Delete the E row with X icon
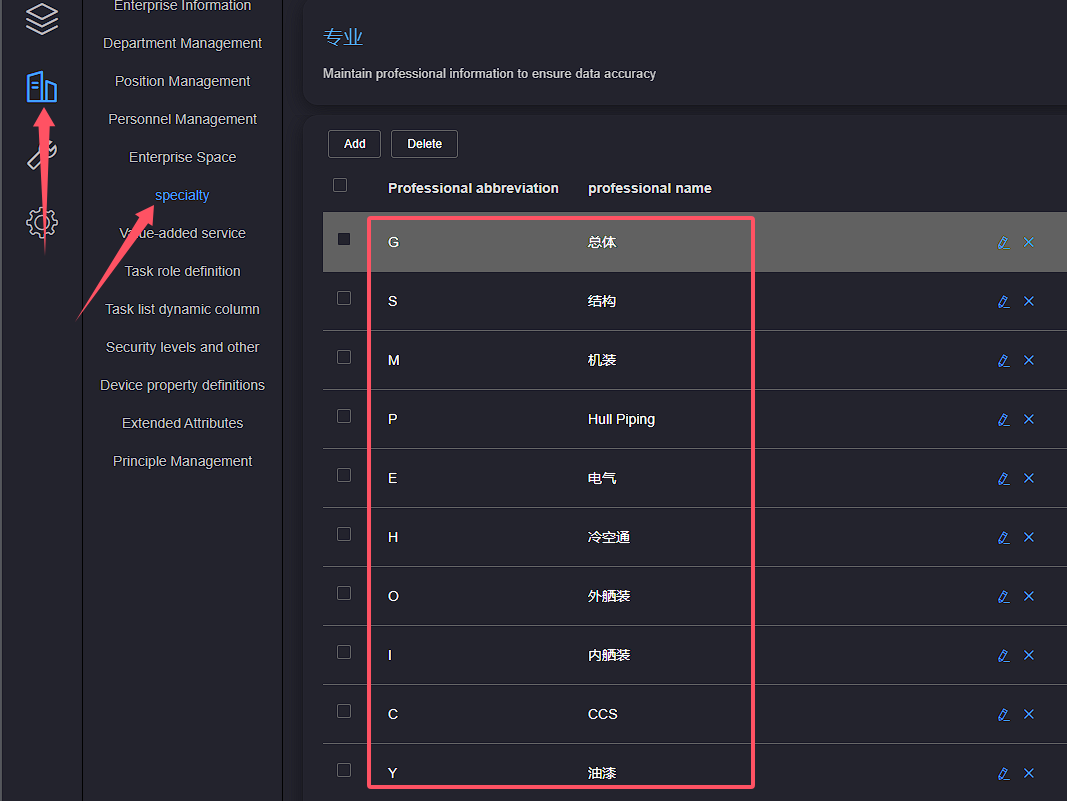The image size is (1067, 801). [x=1029, y=478]
